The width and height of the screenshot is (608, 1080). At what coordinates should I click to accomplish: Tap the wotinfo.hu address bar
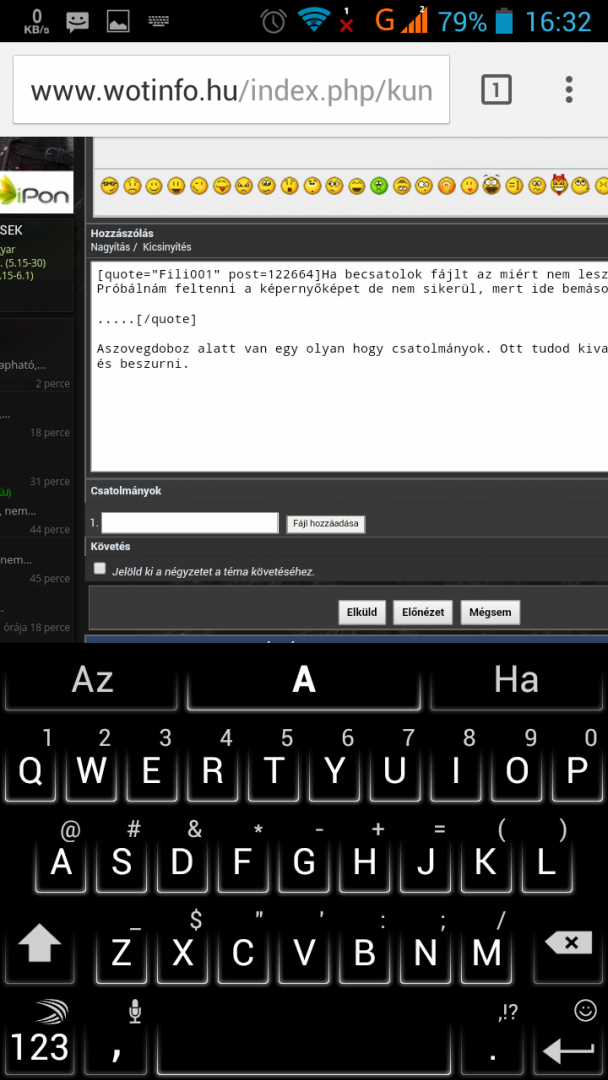(231, 91)
